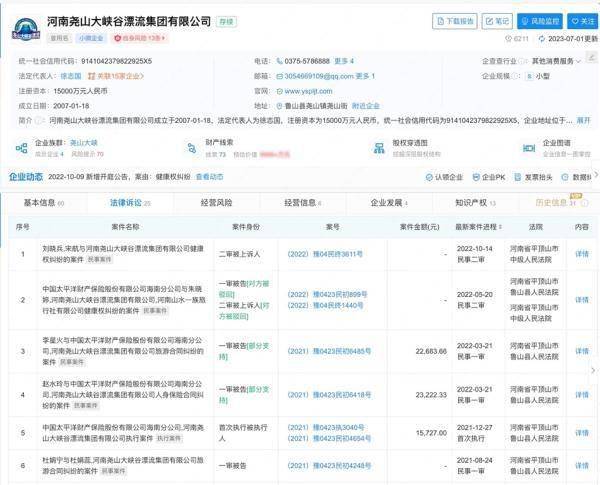The height and width of the screenshot is (485, 600).
Task: Open the www.yspljt.com website link
Action: coord(313,90)
